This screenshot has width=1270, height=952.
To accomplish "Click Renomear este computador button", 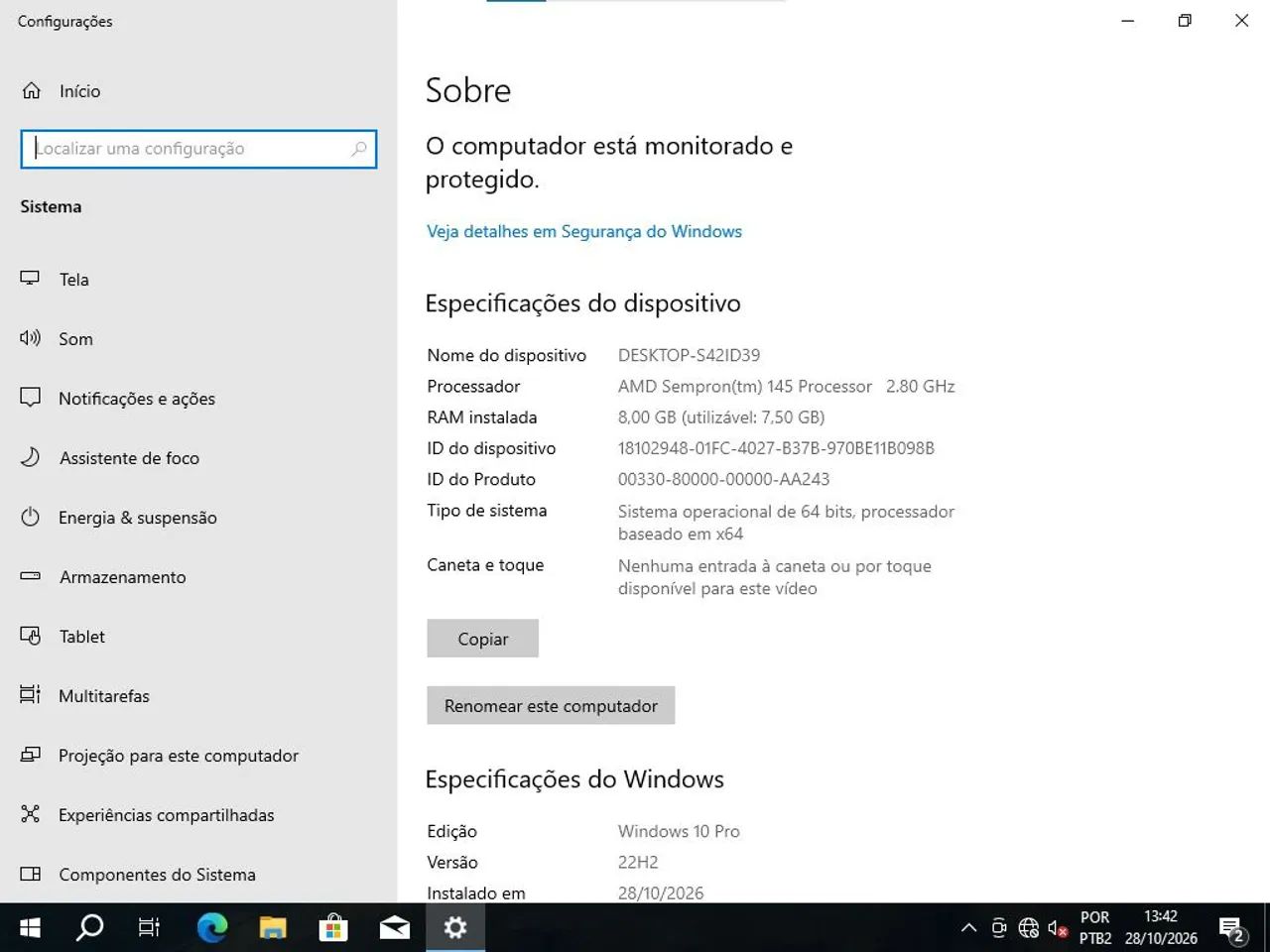I will (x=551, y=705).
